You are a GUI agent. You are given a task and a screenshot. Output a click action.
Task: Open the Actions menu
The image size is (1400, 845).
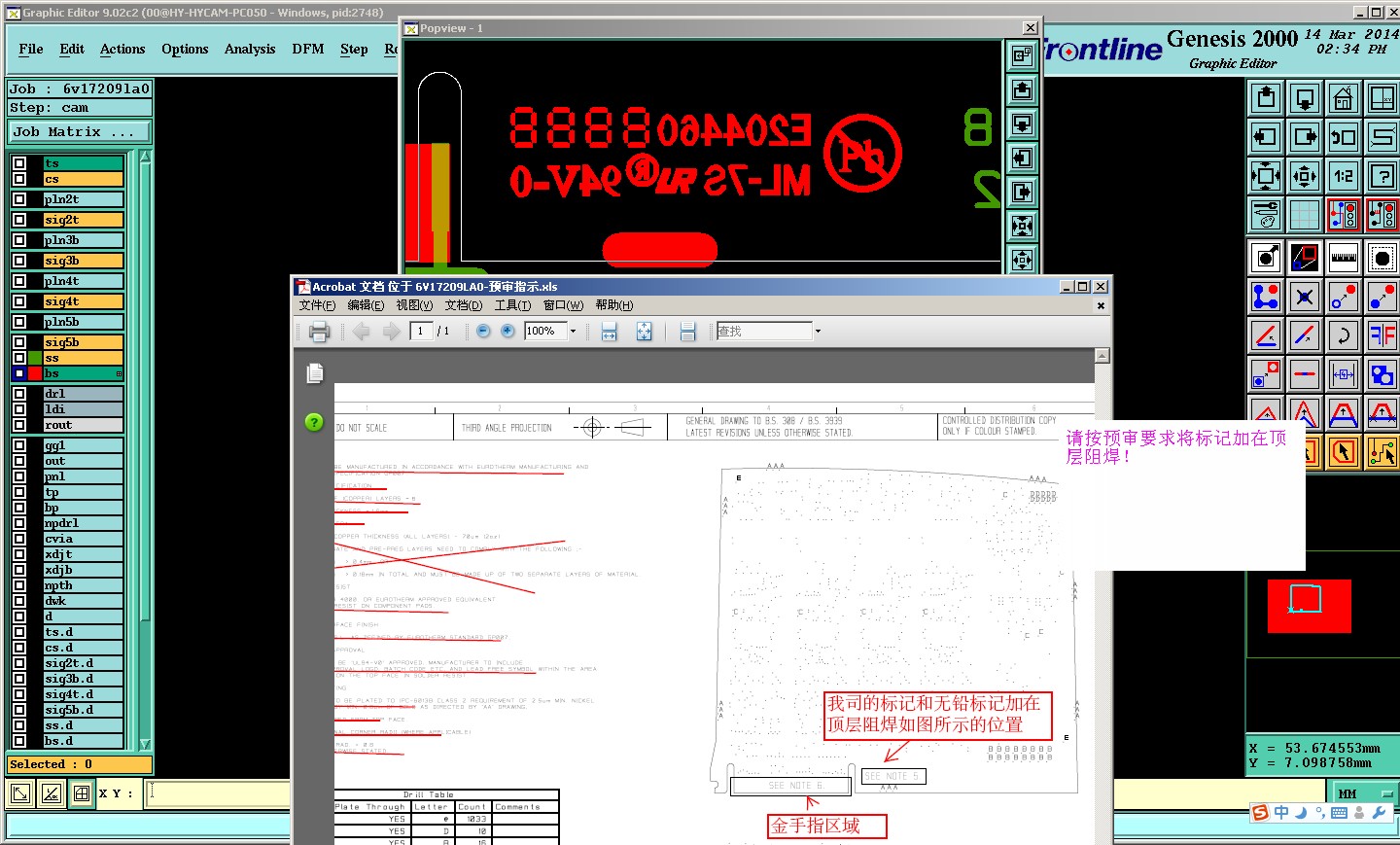tap(122, 50)
